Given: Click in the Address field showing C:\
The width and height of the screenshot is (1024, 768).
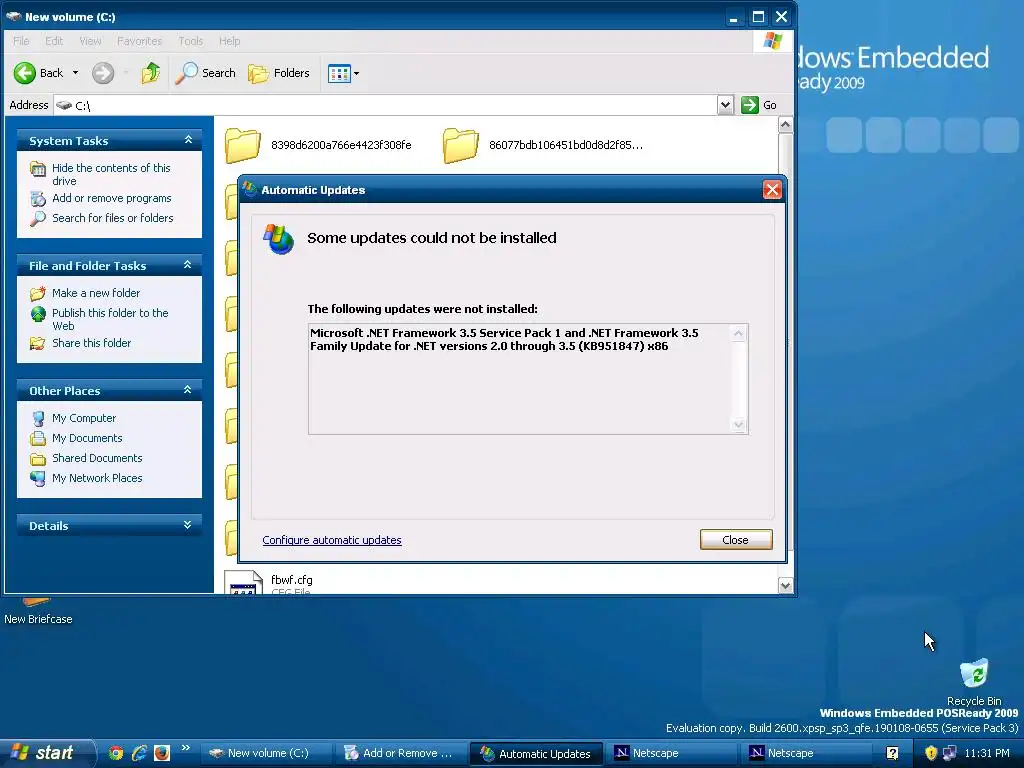Looking at the screenshot, I should click(385, 105).
